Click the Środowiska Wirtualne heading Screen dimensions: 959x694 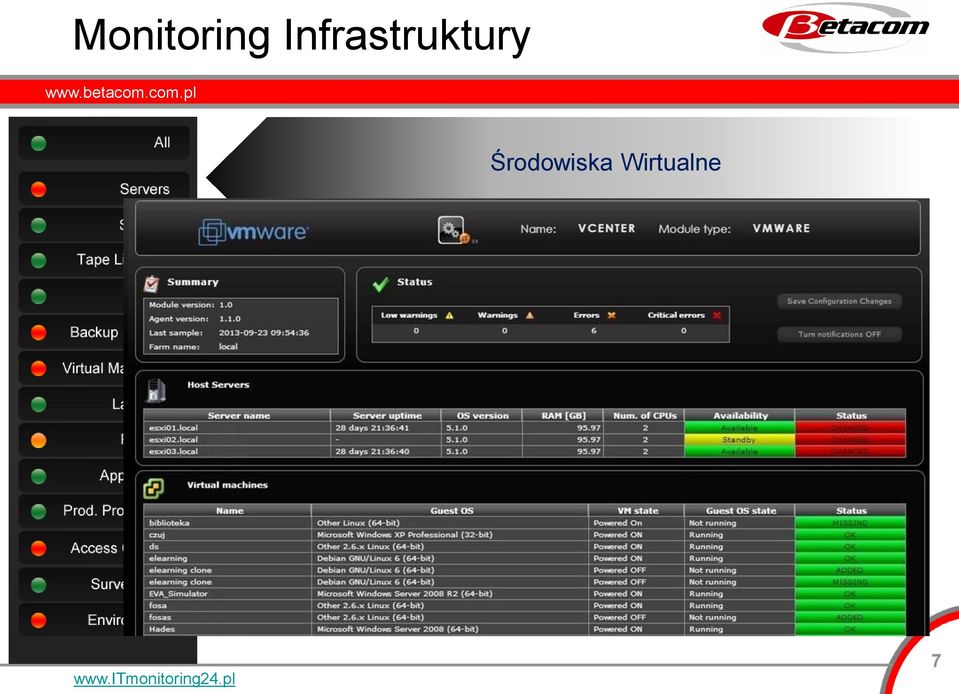605,162
